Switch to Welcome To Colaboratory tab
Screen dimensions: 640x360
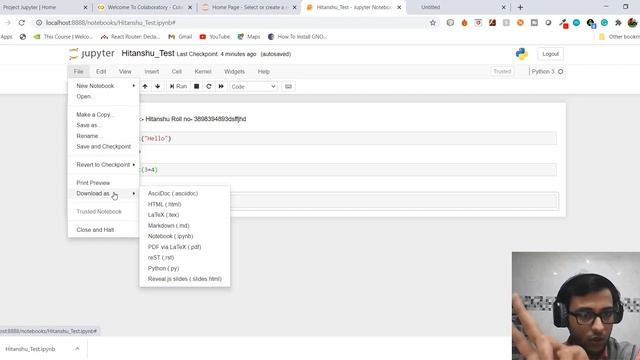coord(145,7)
